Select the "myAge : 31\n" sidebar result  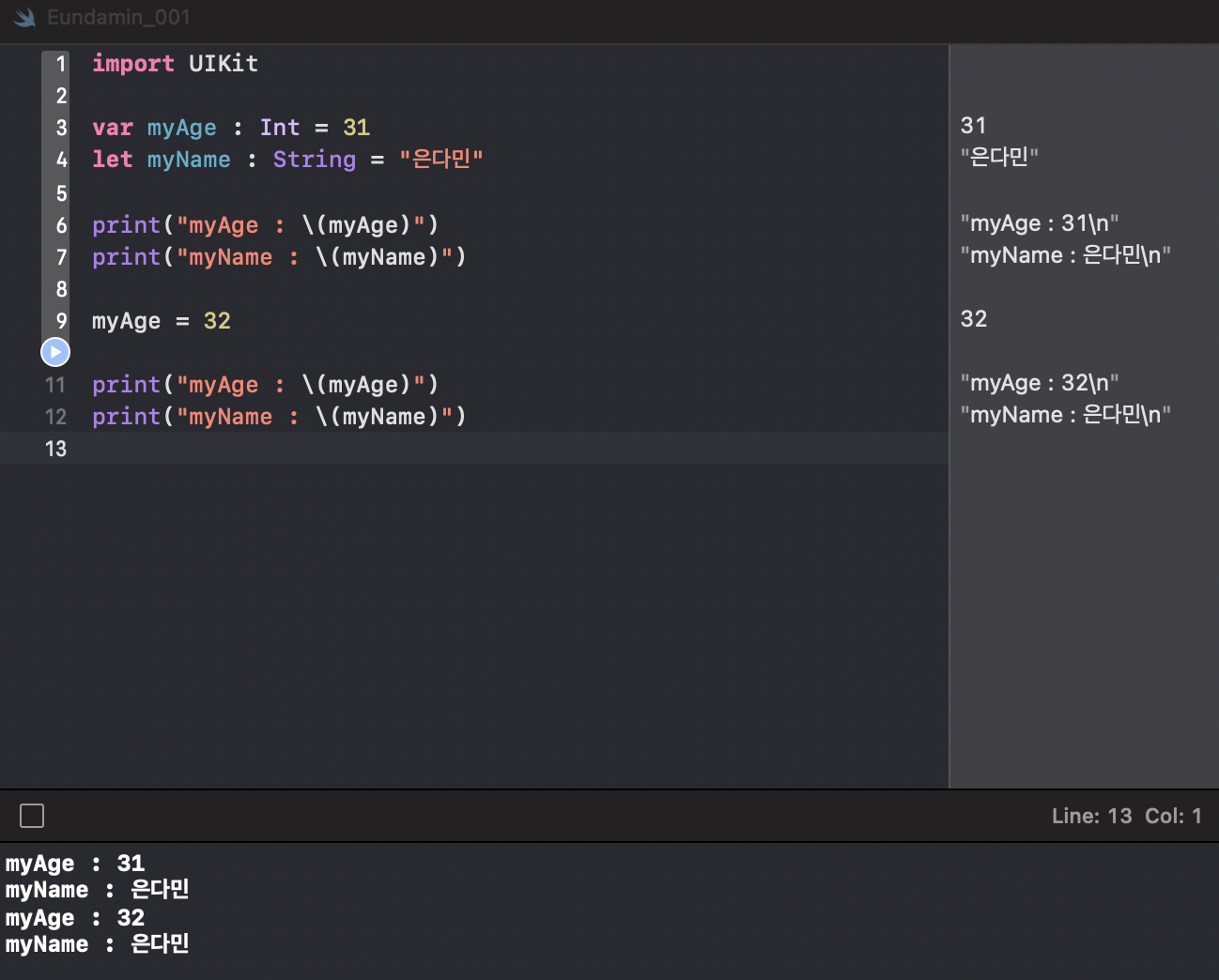[1040, 223]
